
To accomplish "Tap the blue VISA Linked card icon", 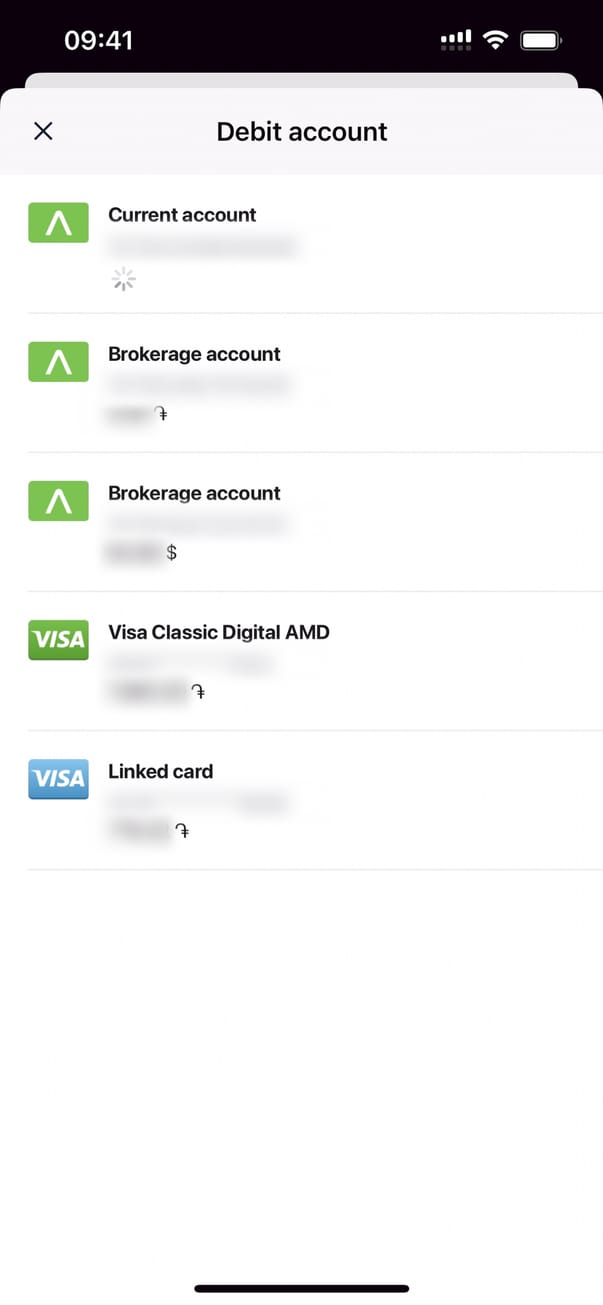I will [58, 780].
